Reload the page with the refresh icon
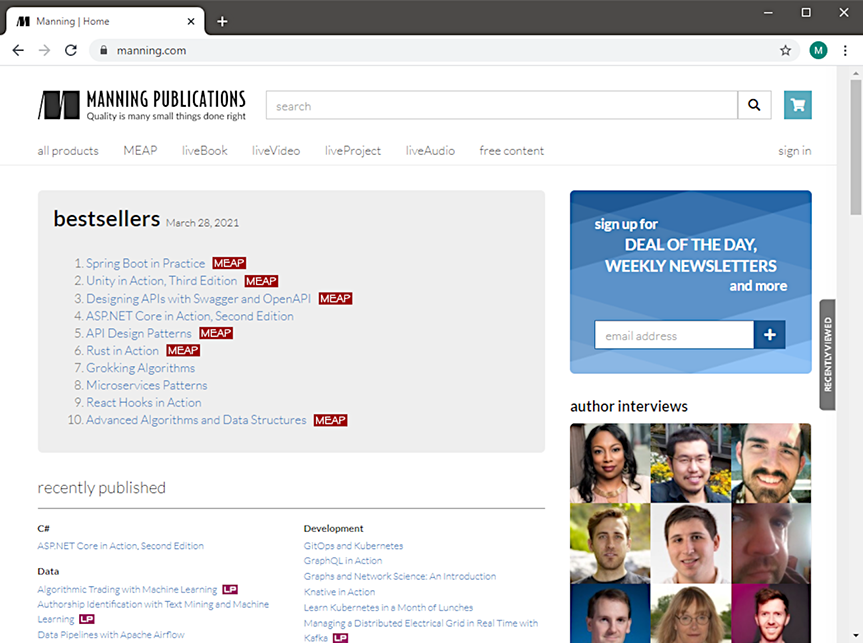The width and height of the screenshot is (863, 643). coord(71,51)
